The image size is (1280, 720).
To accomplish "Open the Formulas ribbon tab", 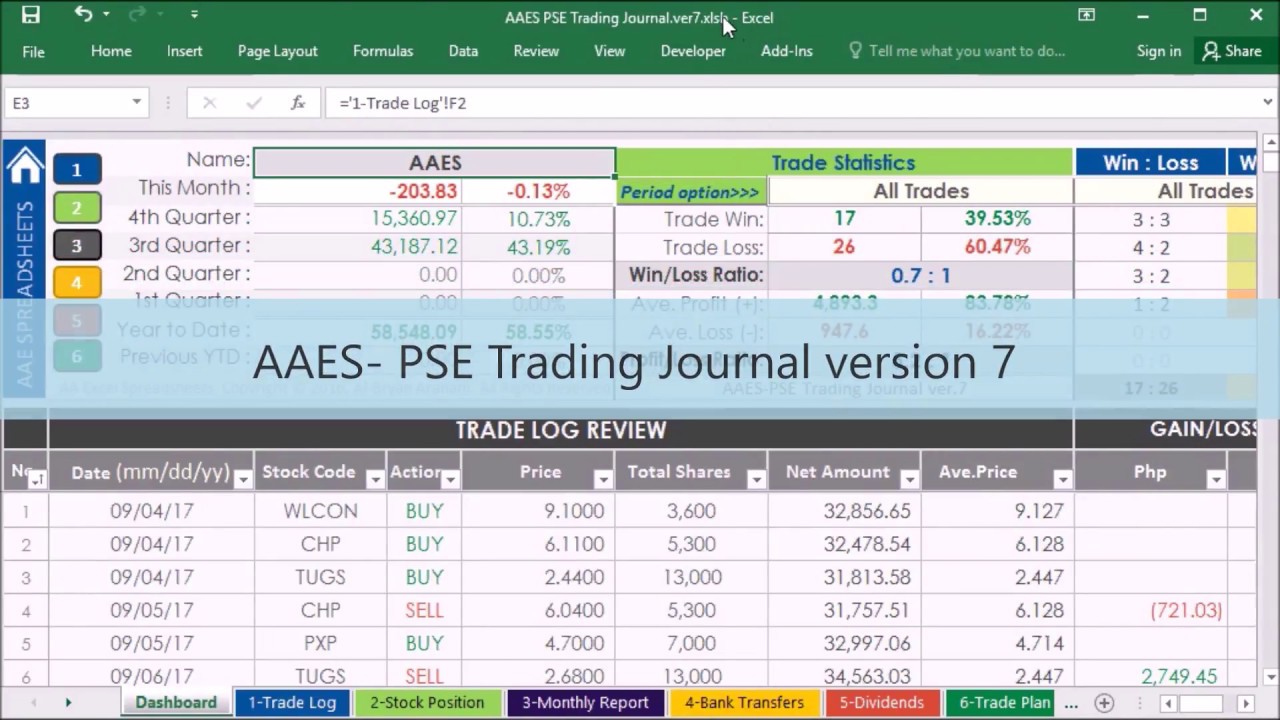I will (x=383, y=51).
